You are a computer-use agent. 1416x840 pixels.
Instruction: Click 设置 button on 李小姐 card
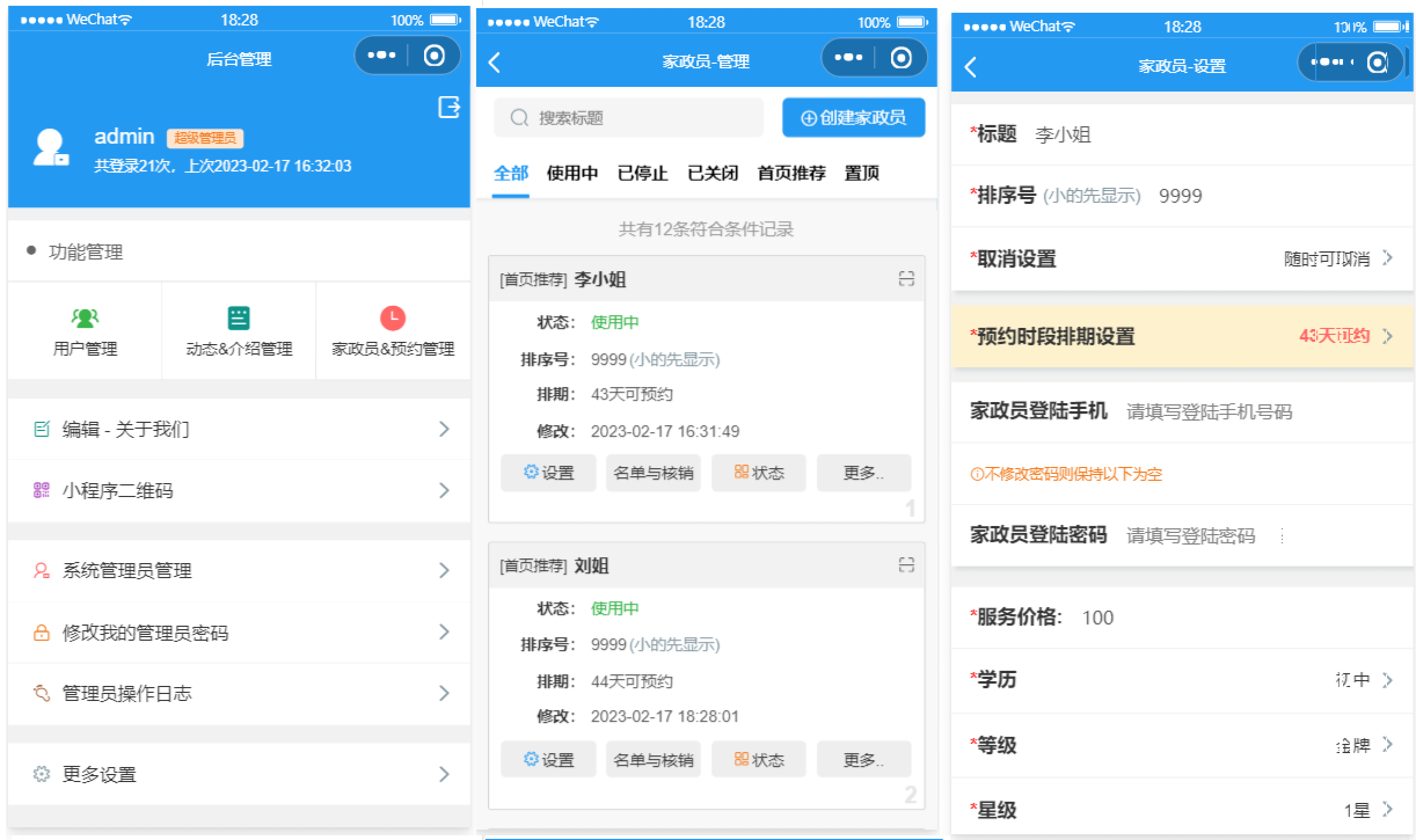[x=548, y=473]
